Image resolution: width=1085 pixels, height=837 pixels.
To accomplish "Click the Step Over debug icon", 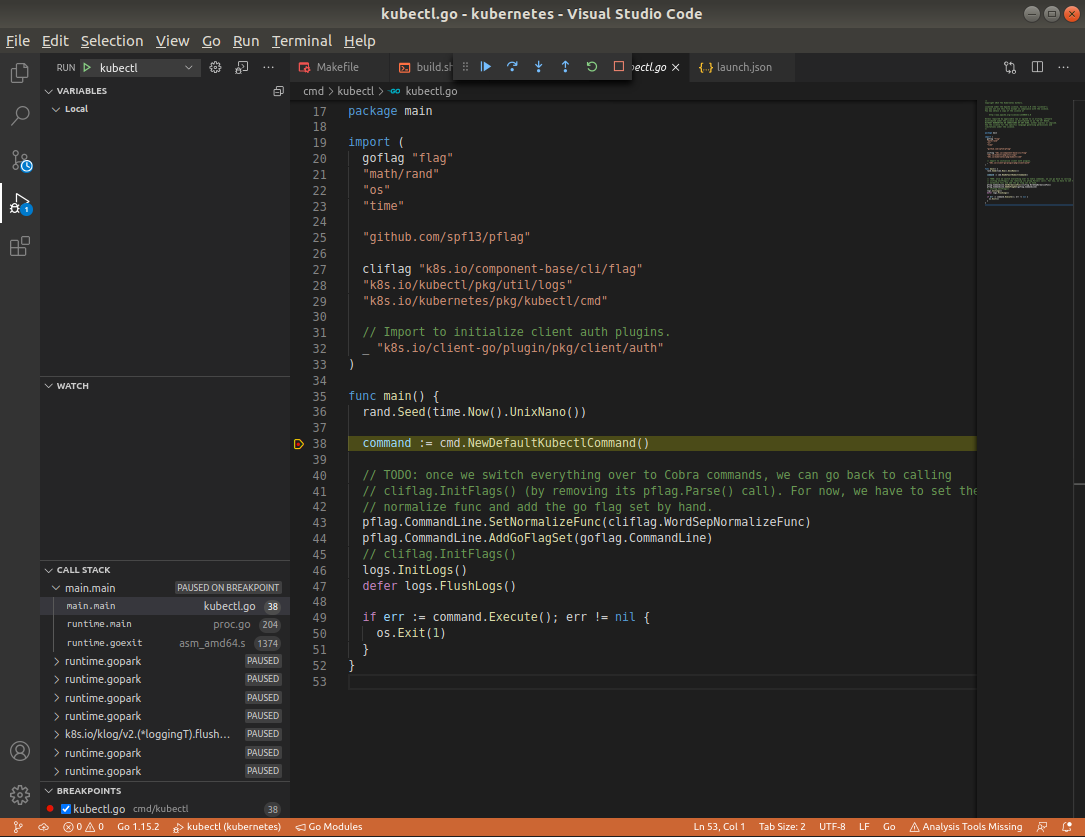I will click(x=512, y=67).
